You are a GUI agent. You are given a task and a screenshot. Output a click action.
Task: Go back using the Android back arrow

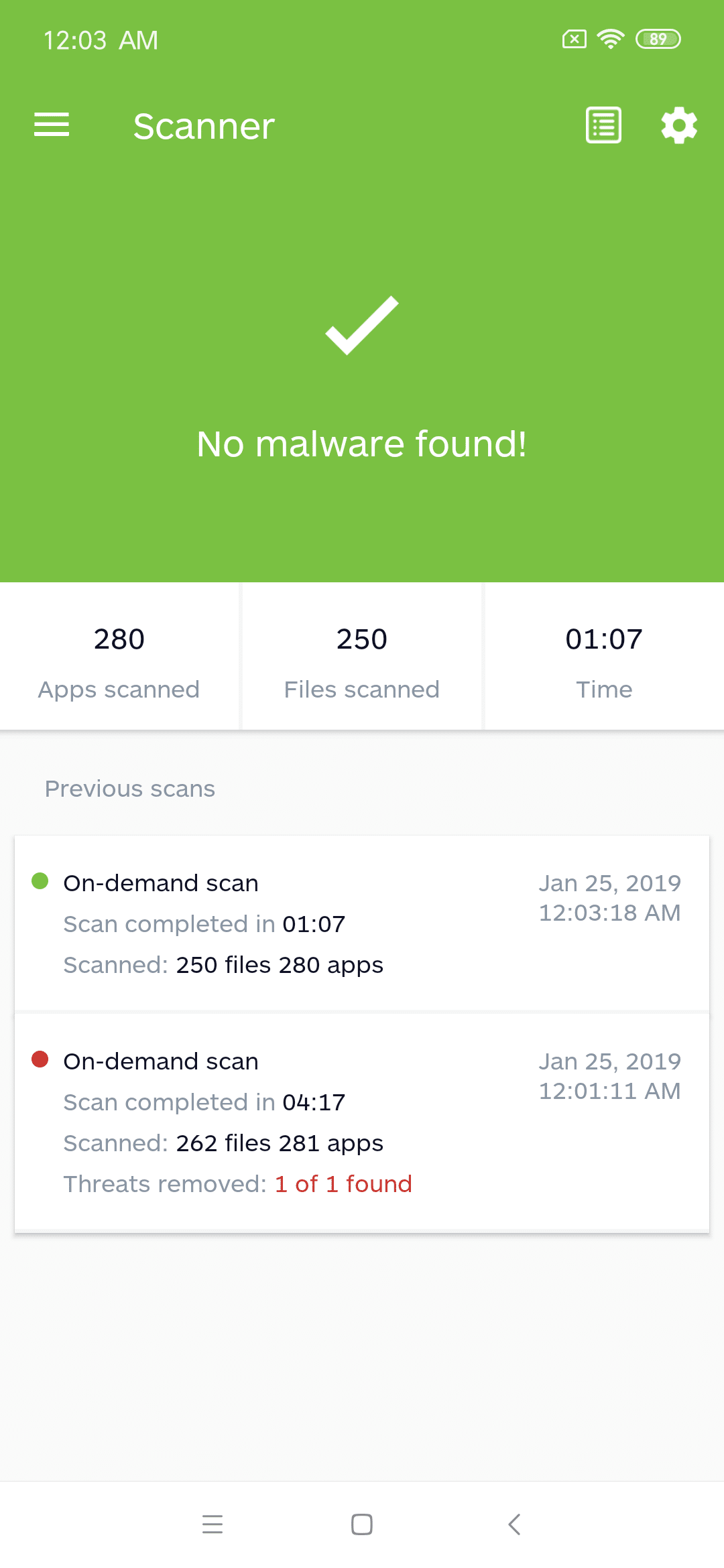point(514,1524)
